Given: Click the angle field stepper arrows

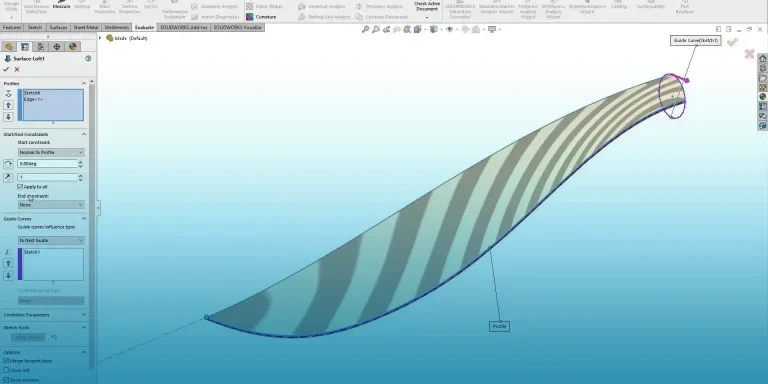Looking at the screenshot, I should click(x=81, y=164).
